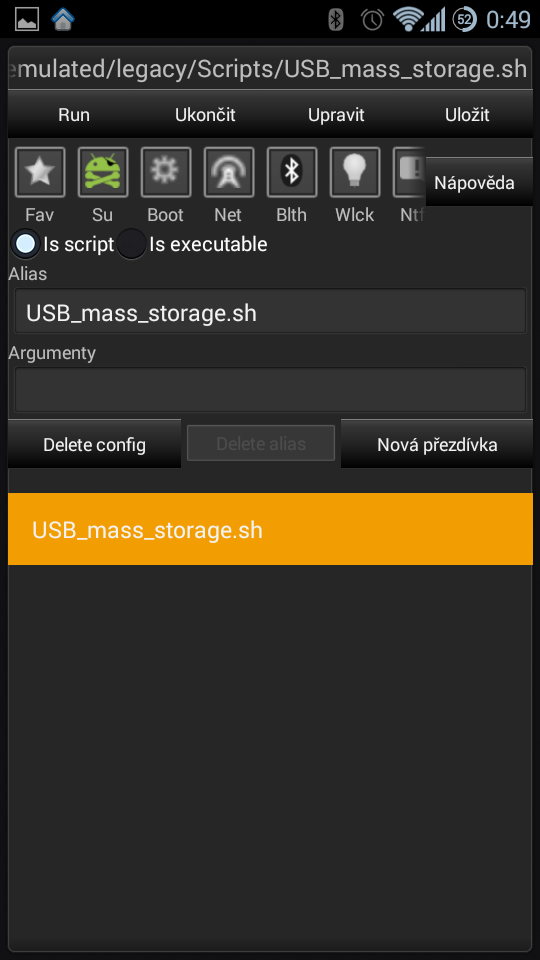The image size is (540, 960).
Task: Enable Su root access icon
Action: pos(103,172)
